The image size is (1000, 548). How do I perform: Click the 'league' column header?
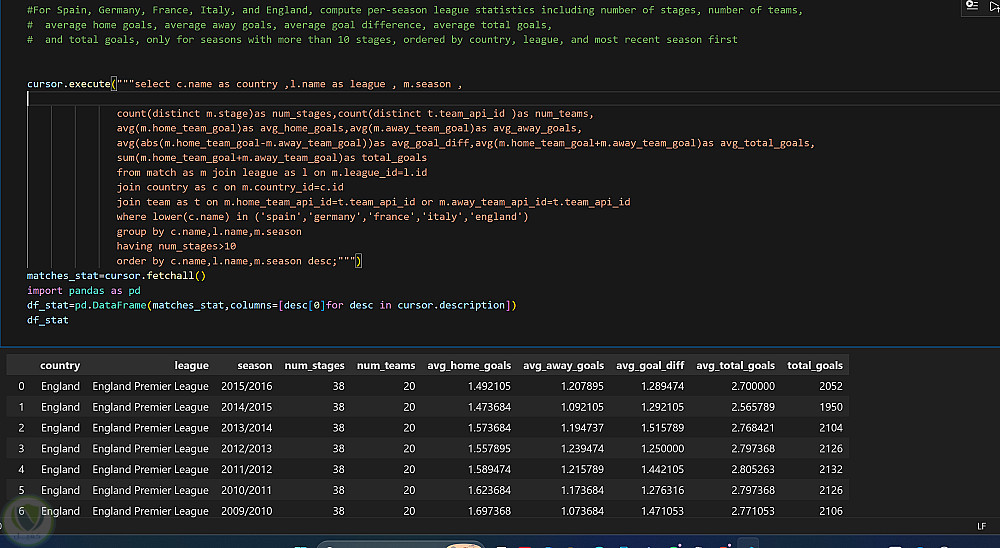(x=191, y=365)
